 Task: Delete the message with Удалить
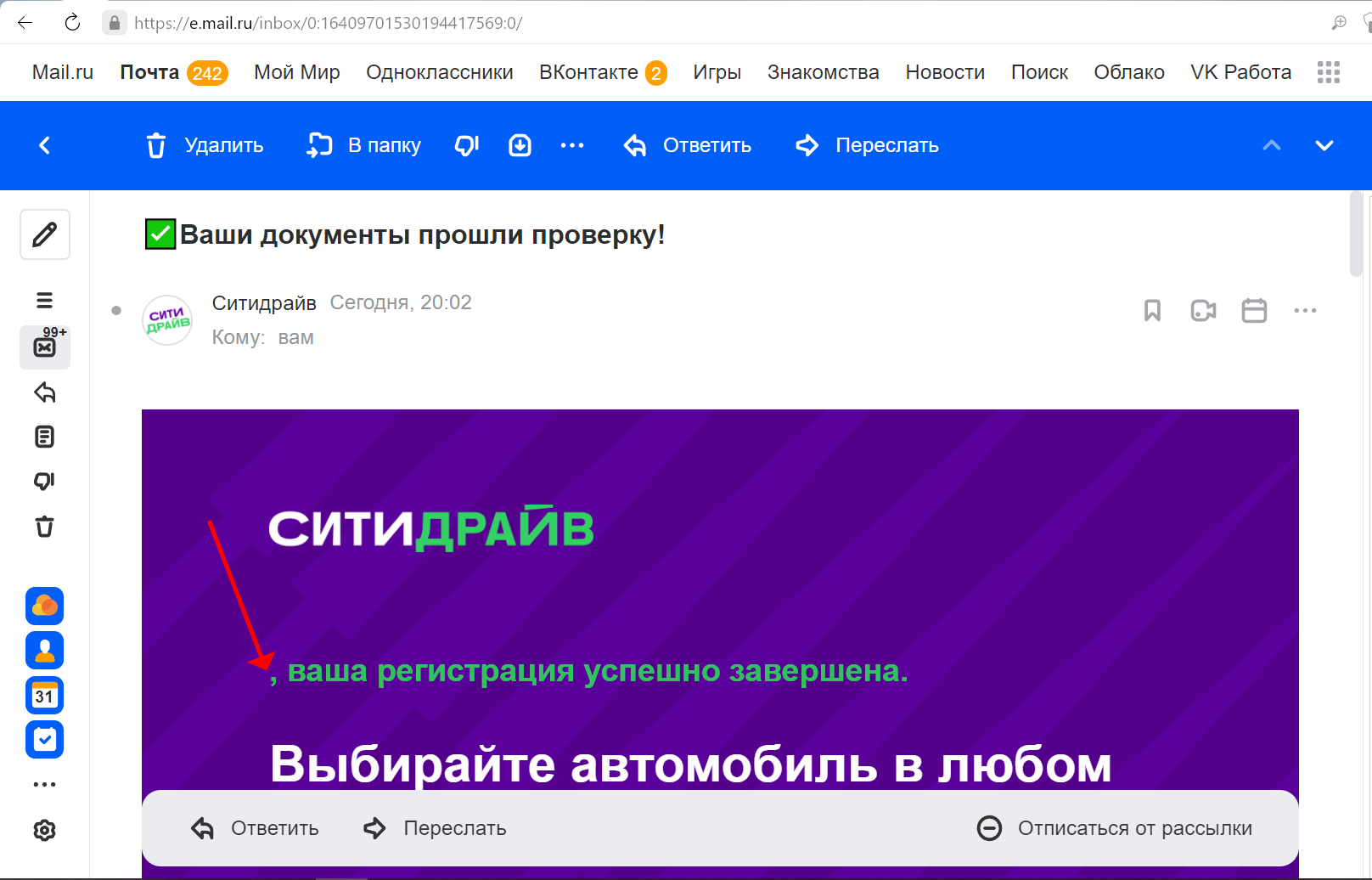point(205,145)
